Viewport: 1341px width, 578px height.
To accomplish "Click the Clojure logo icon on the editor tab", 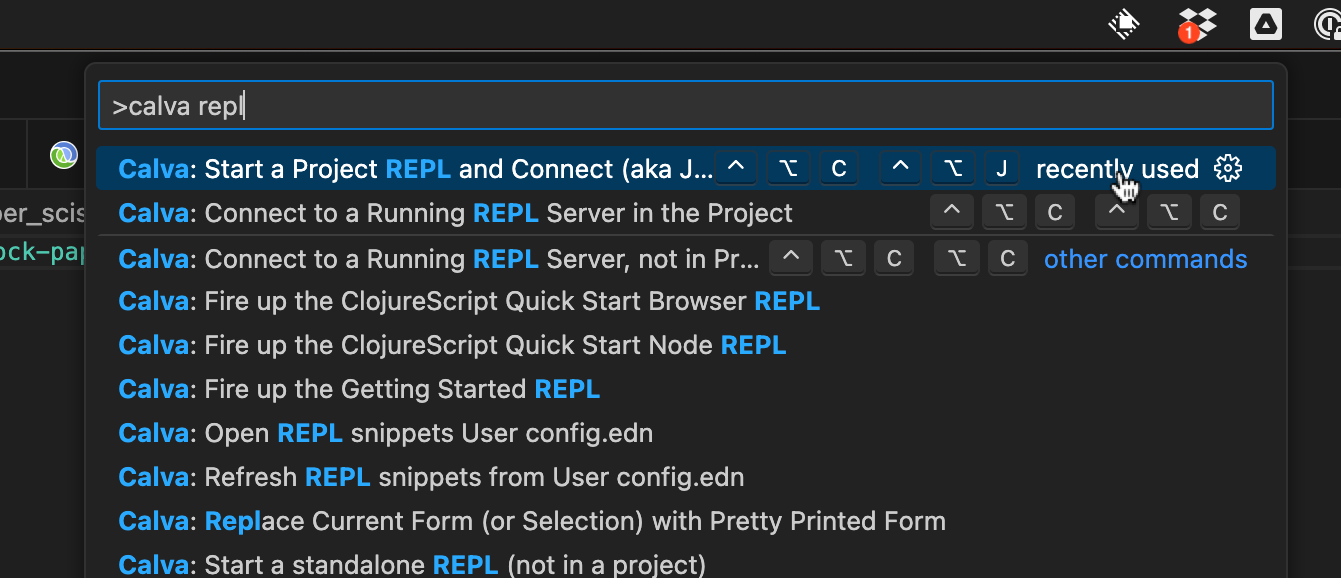I will pyautogui.click(x=63, y=154).
